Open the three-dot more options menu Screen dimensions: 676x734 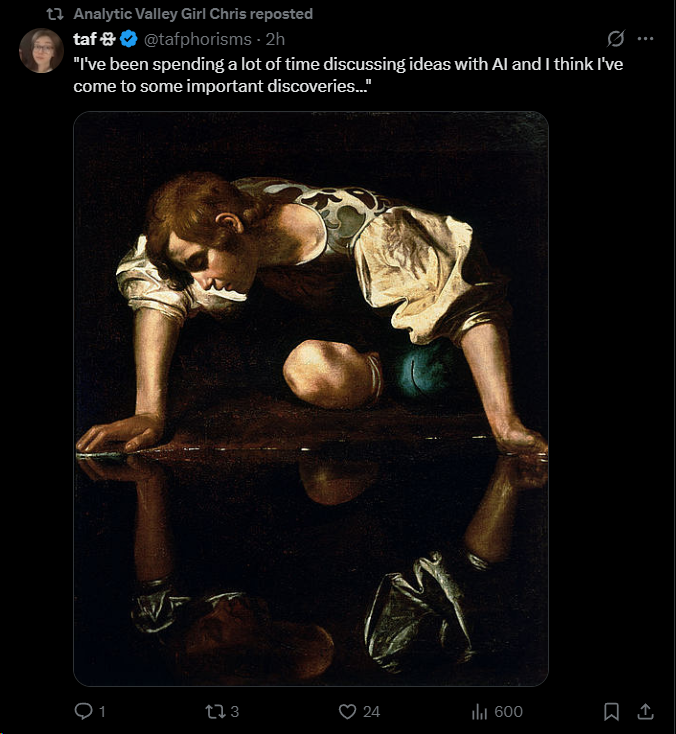coord(645,39)
